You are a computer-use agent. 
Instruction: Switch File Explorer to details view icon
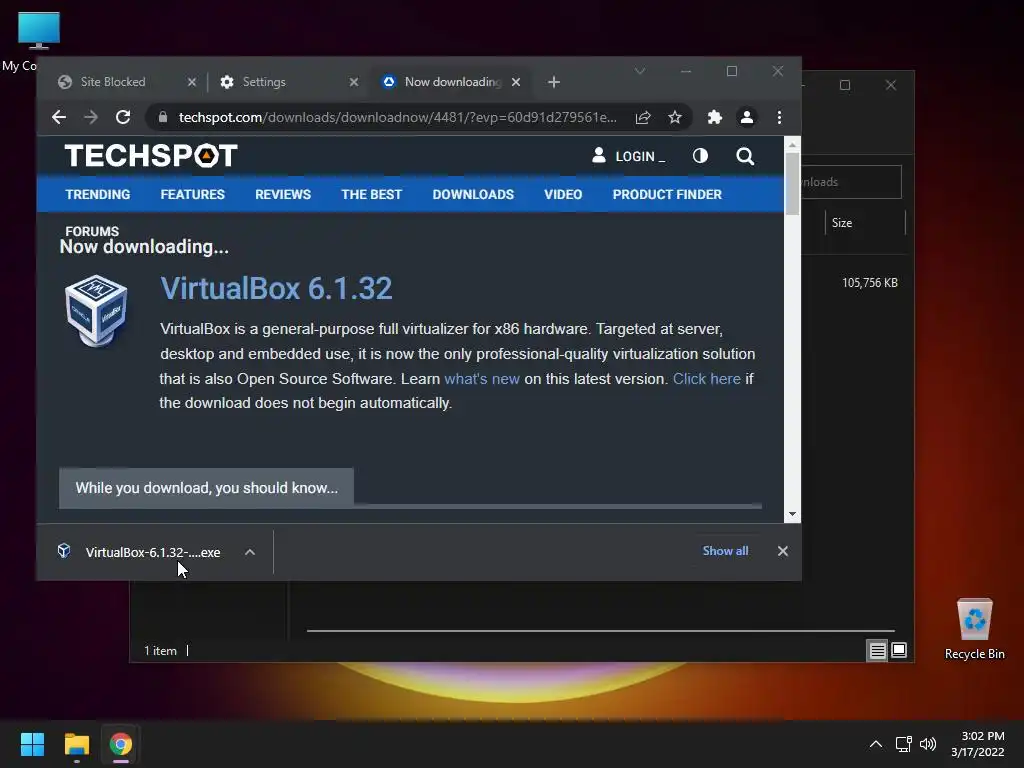coord(877,650)
